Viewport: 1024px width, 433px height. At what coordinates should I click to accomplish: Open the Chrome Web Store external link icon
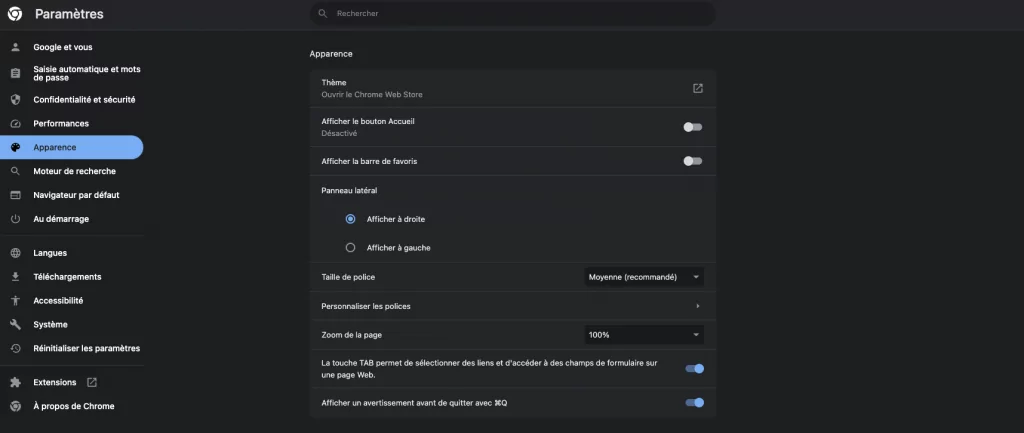tap(698, 88)
